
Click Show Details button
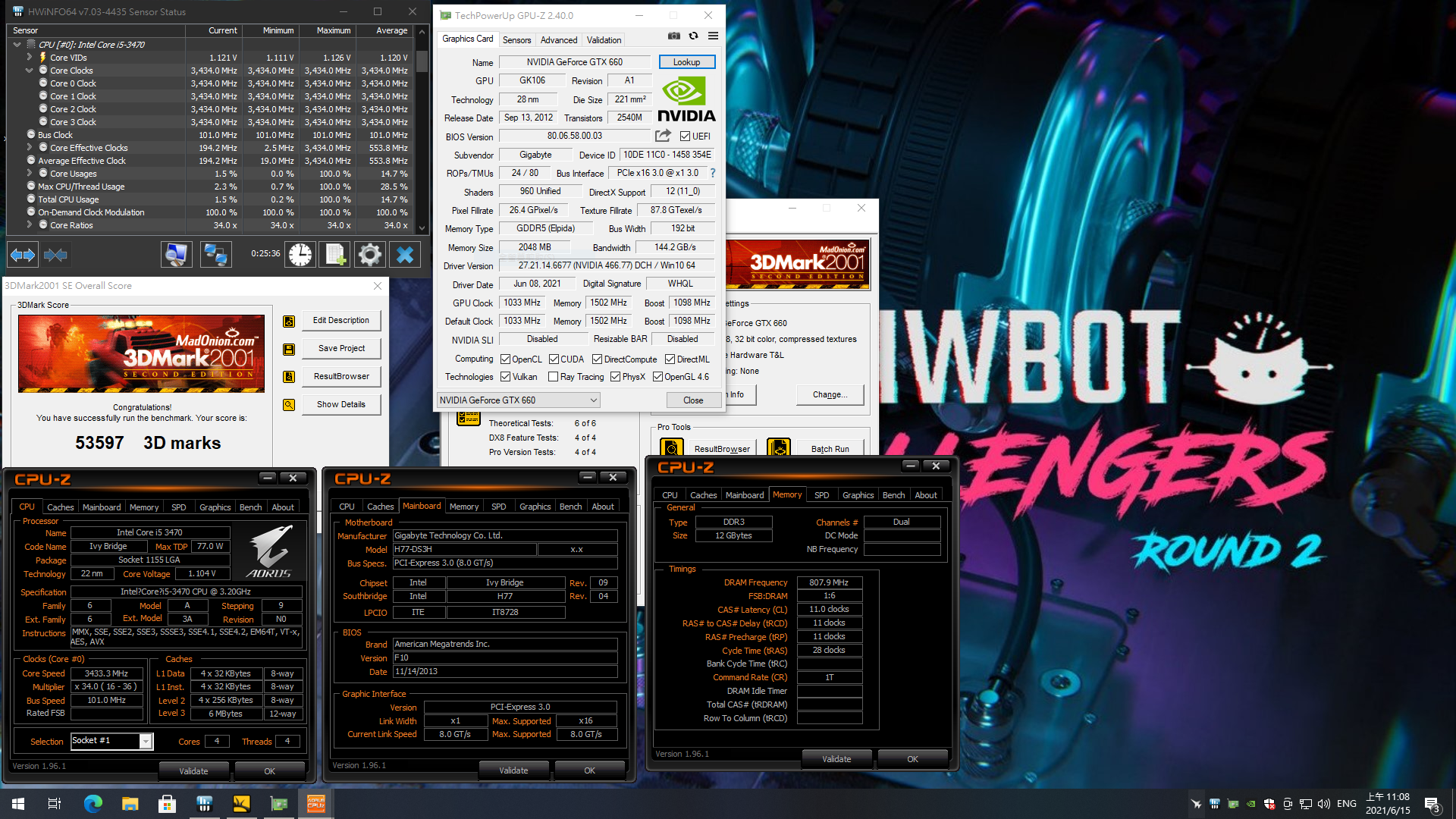point(341,405)
